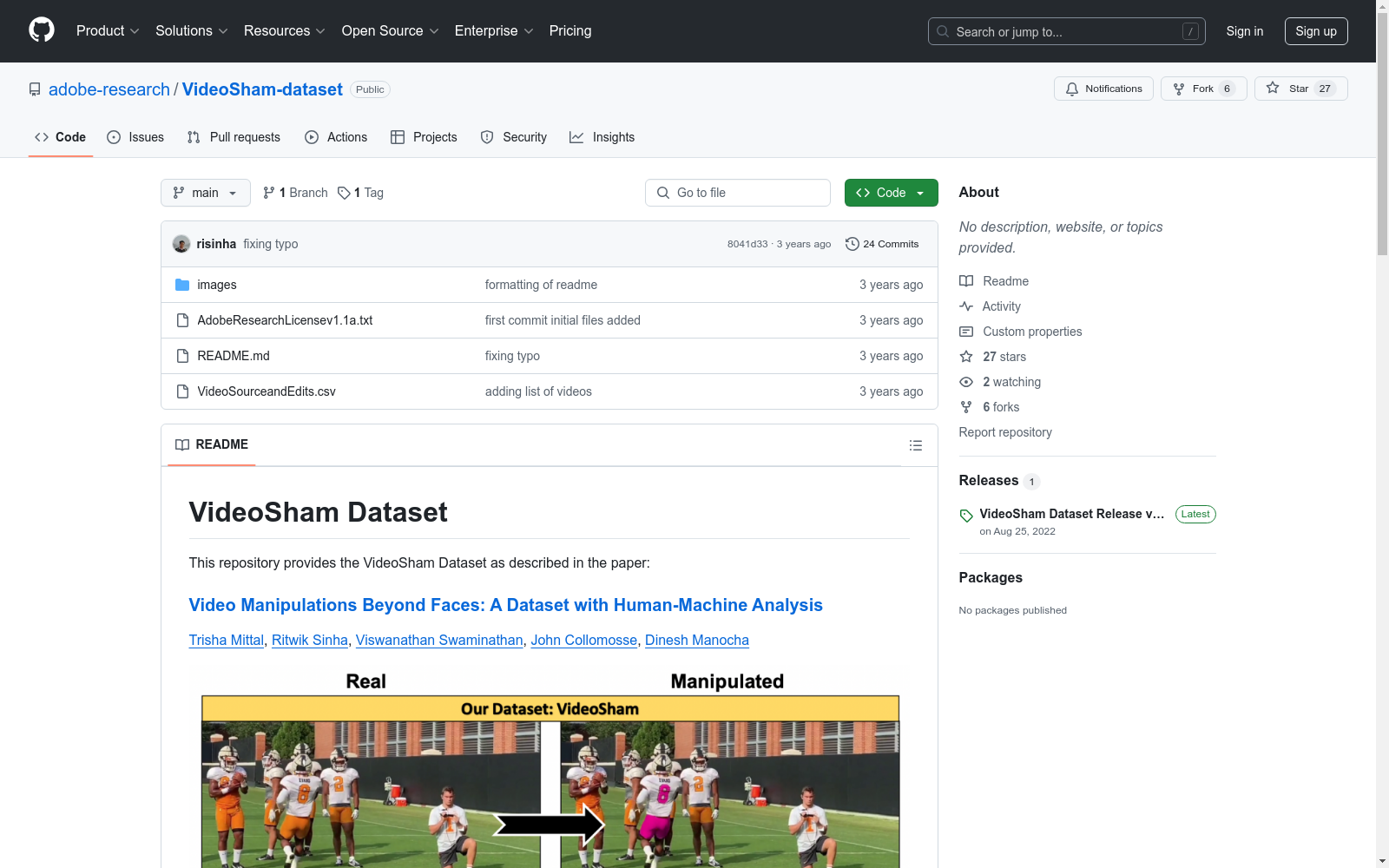
Task: Open VideoSham Dataset Release link
Action: (x=1072, y=514)
